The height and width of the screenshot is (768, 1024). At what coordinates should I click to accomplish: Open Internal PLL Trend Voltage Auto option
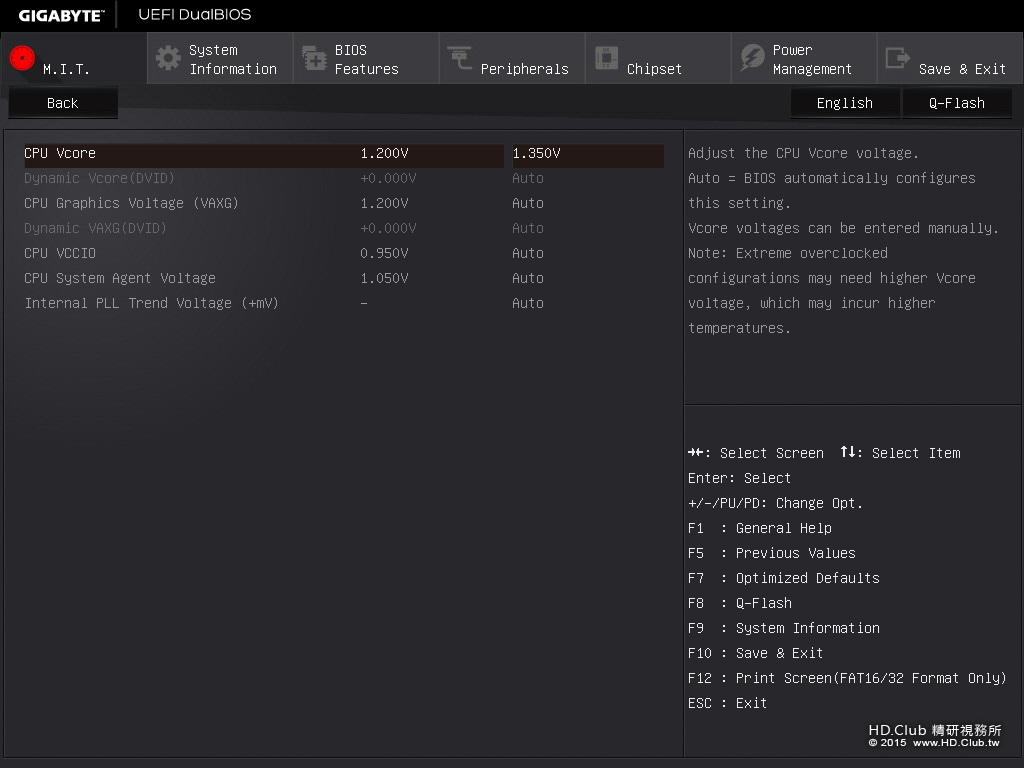[x=528, y=303]
